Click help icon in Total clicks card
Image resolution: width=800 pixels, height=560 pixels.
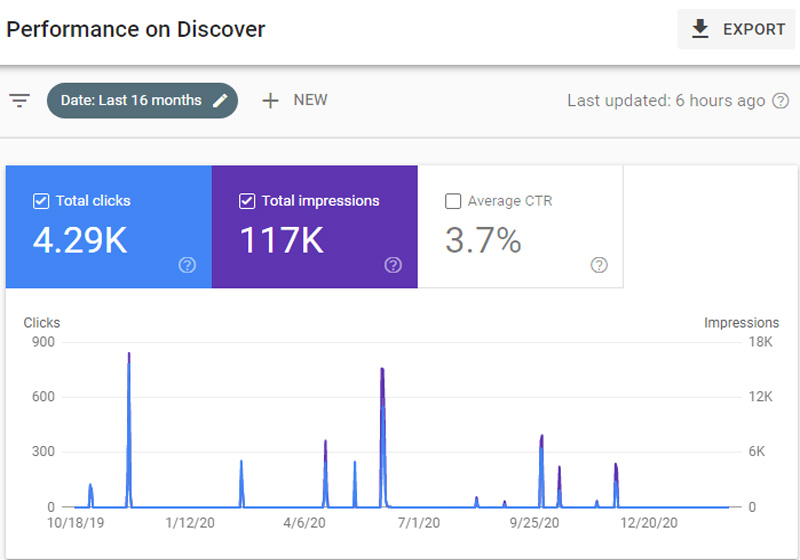tap(186, 265)
